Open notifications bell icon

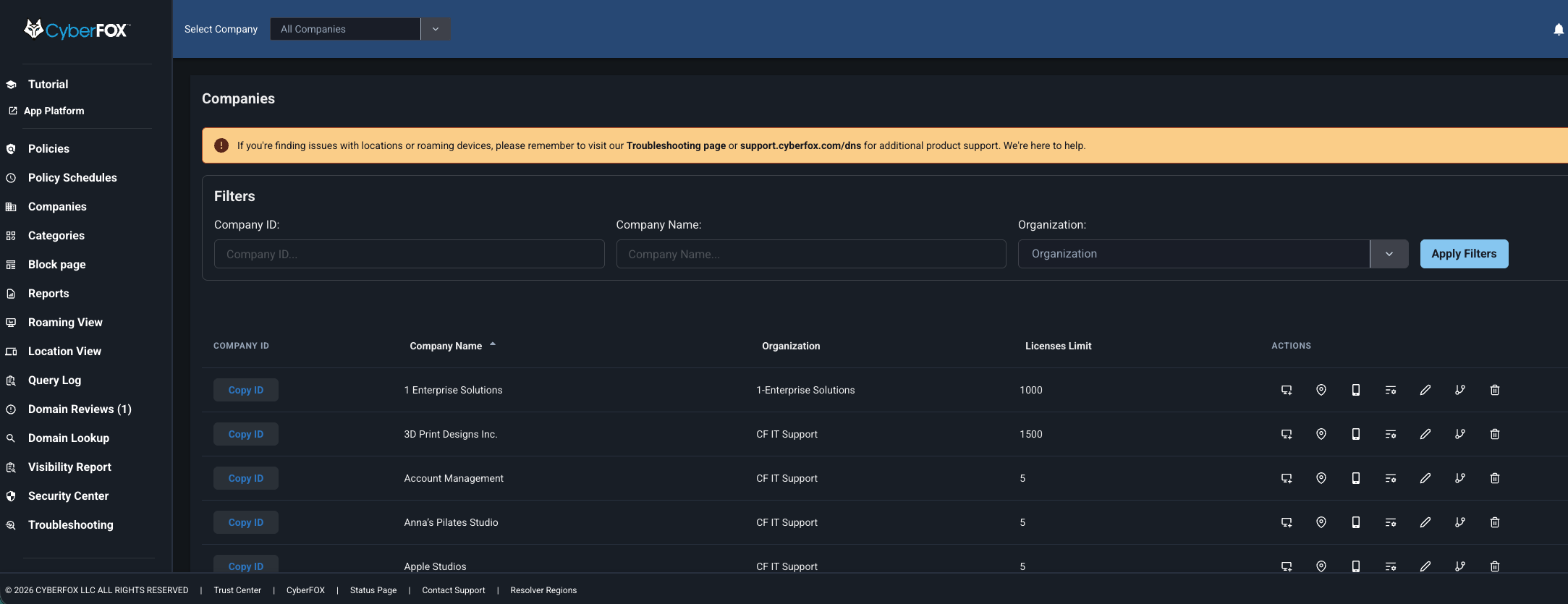(x=1559, y=30)
